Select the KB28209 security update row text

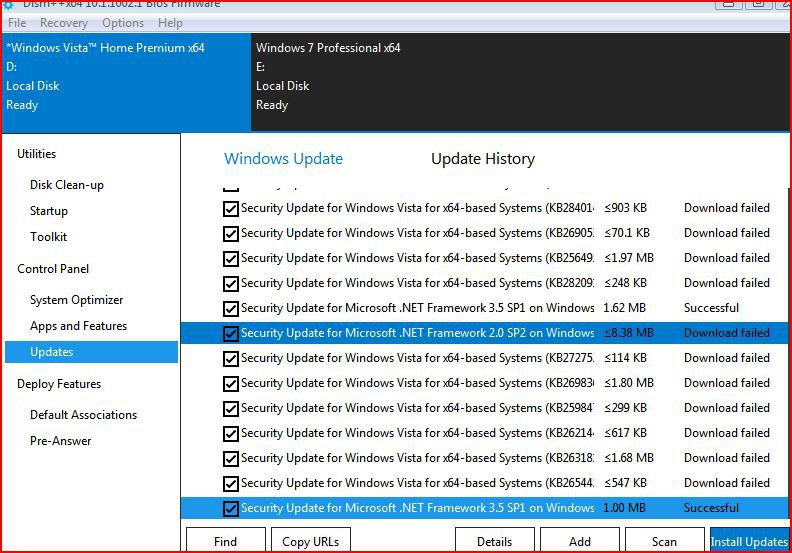pos(418,283)
